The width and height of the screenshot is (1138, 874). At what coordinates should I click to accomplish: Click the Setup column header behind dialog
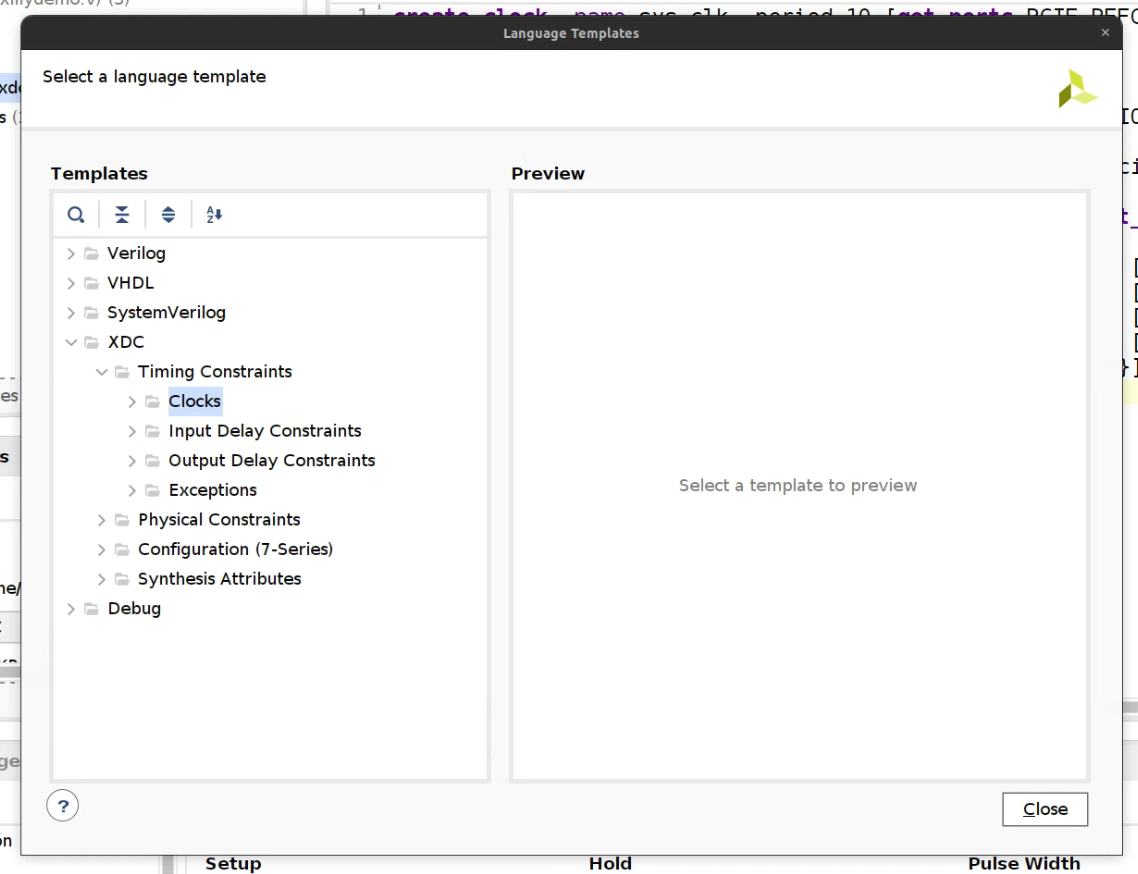(x=233, y=863)
